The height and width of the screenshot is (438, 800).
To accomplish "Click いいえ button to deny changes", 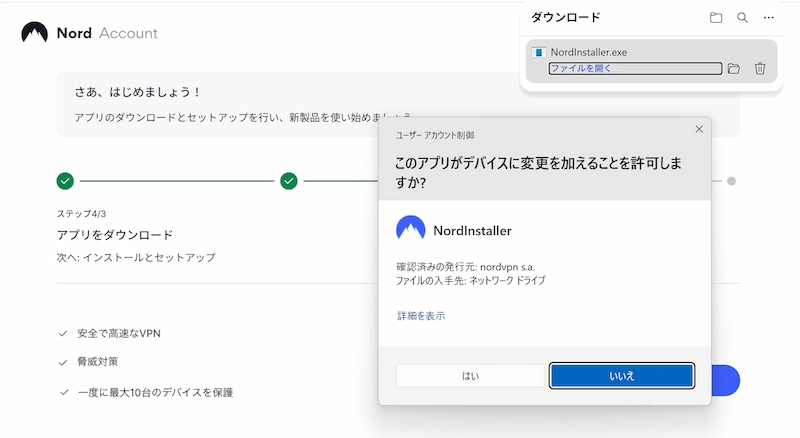I will click(x=621, y=376).
